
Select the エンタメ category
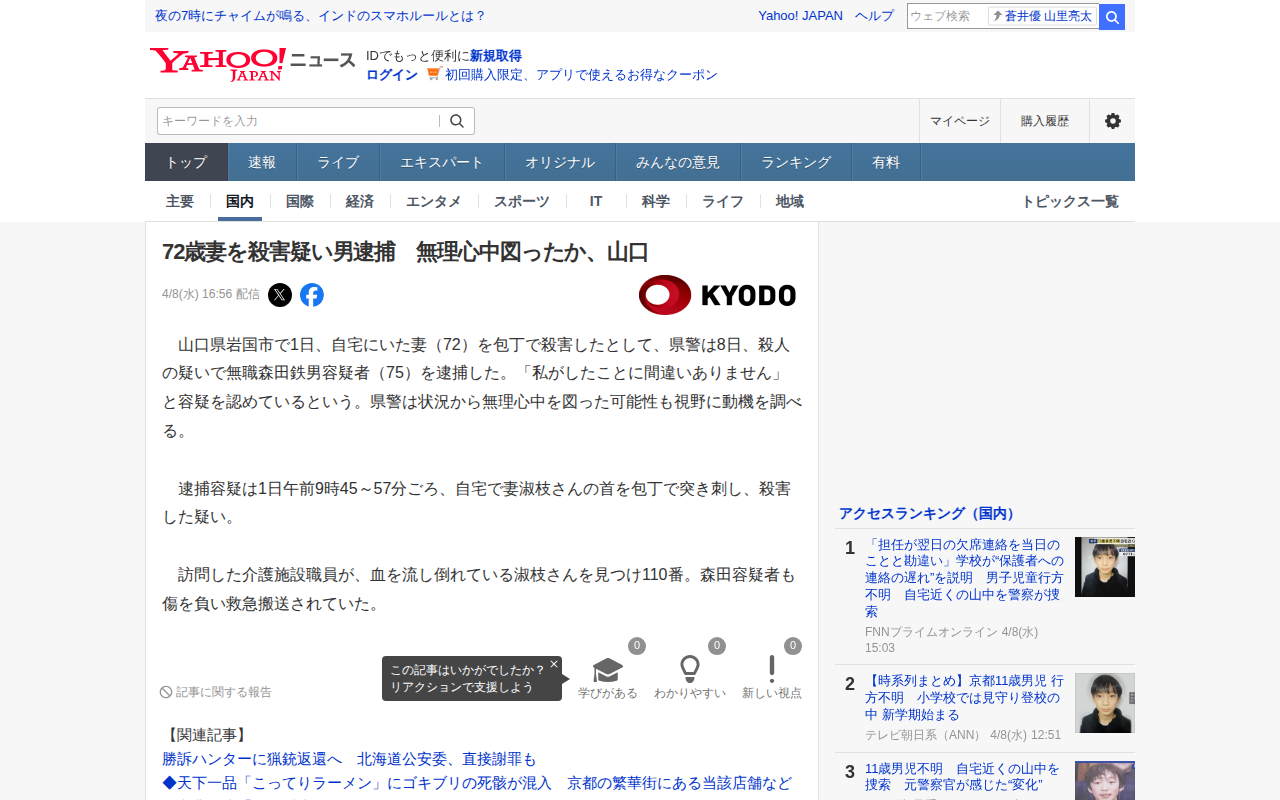[434, 201]
